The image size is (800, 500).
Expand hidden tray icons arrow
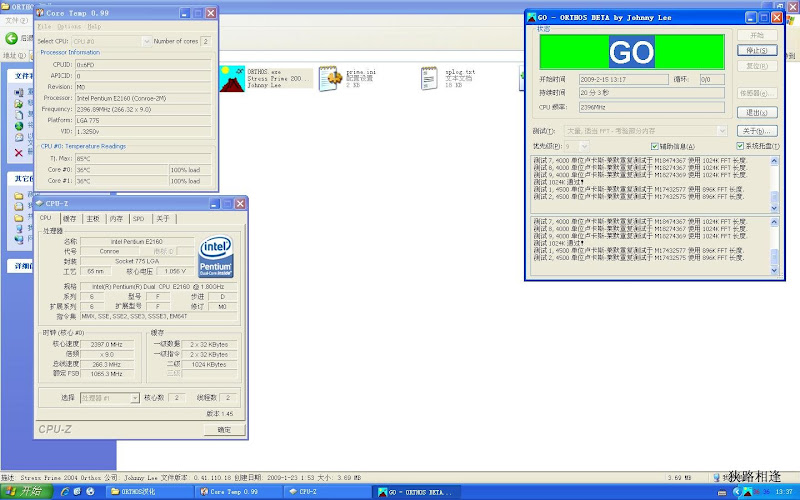(736, 492)
